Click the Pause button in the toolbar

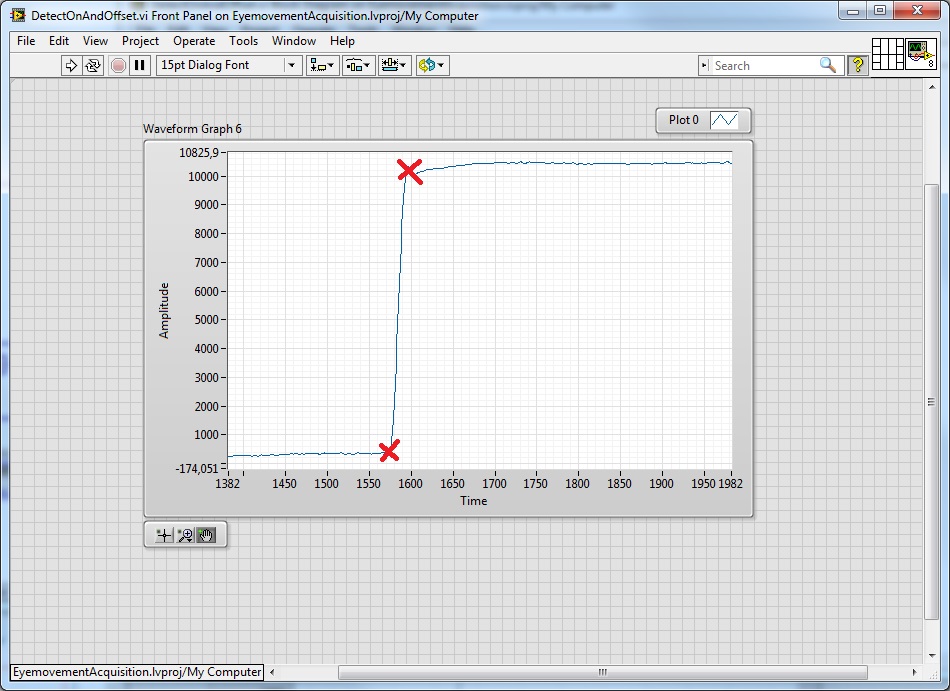pyautogui.click(x=140, y=65)
